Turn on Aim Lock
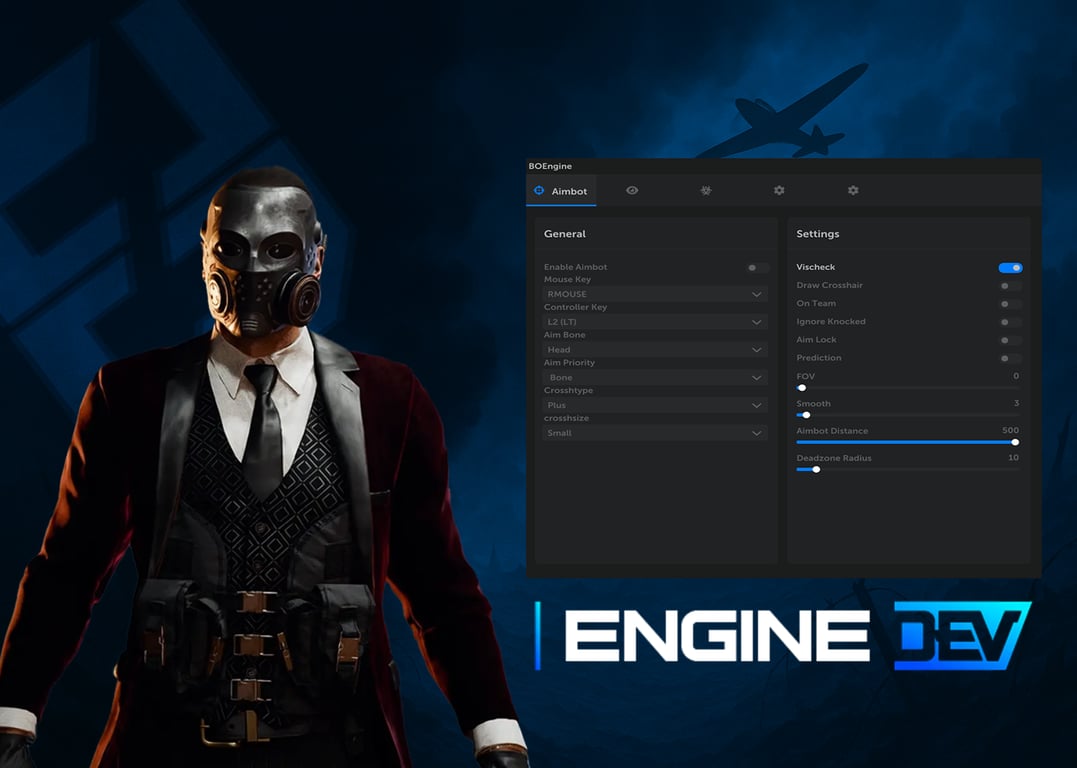The image size is (1077, 768). pos(1009,339)
